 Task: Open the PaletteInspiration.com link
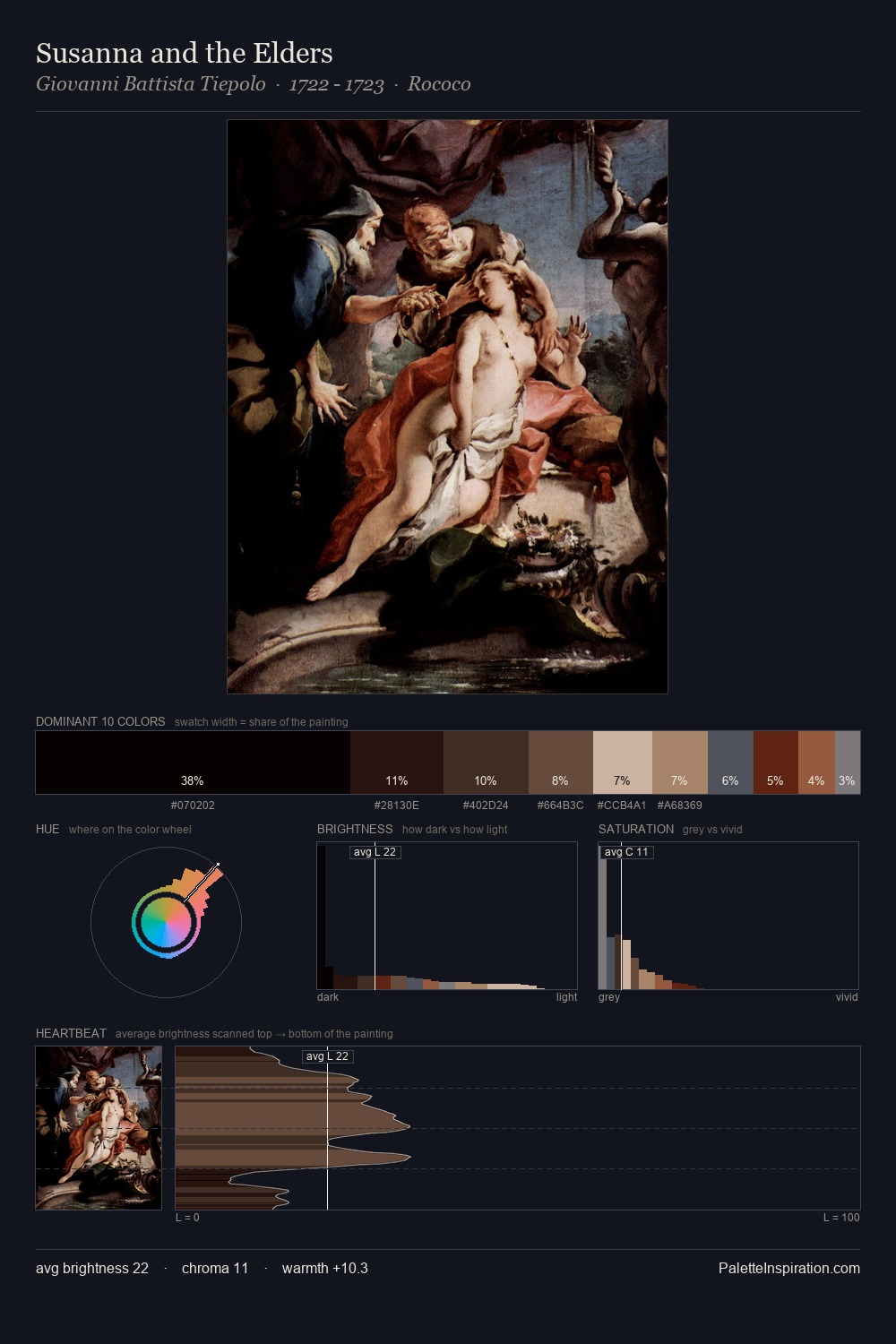tap(789, 1268)
